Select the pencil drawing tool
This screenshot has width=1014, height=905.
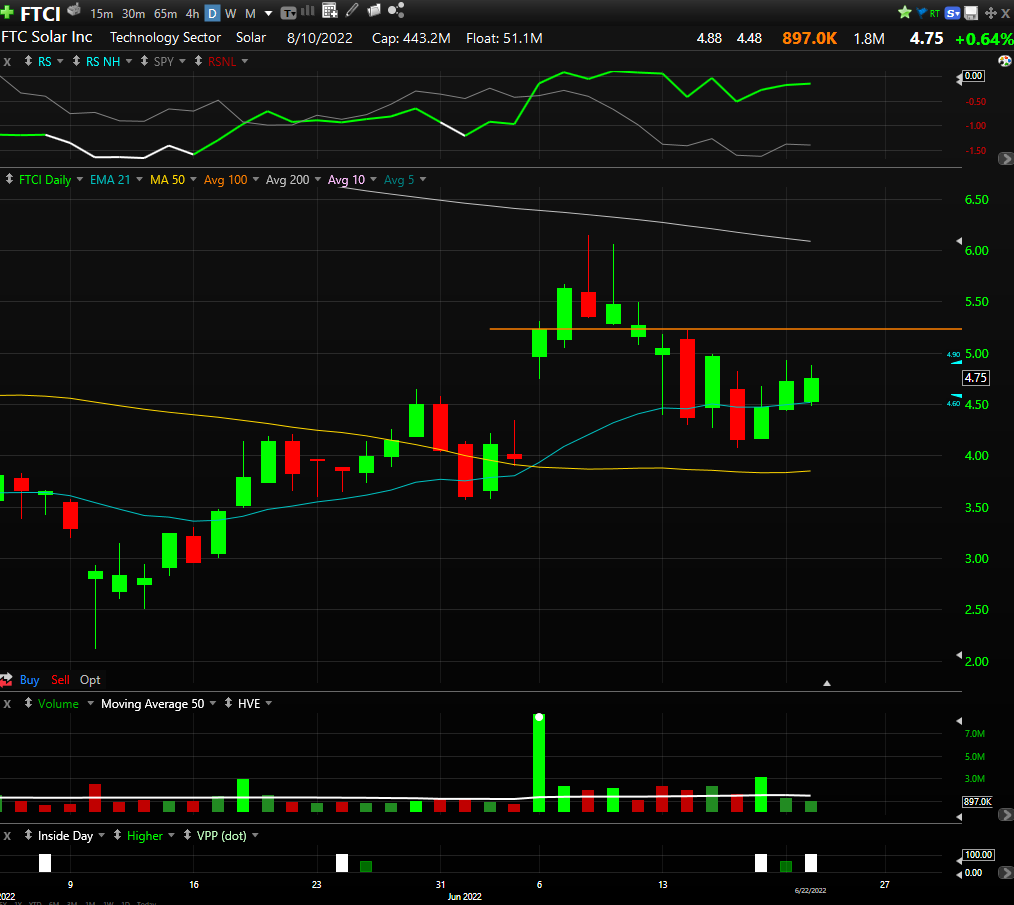click(x=352, y=10)
